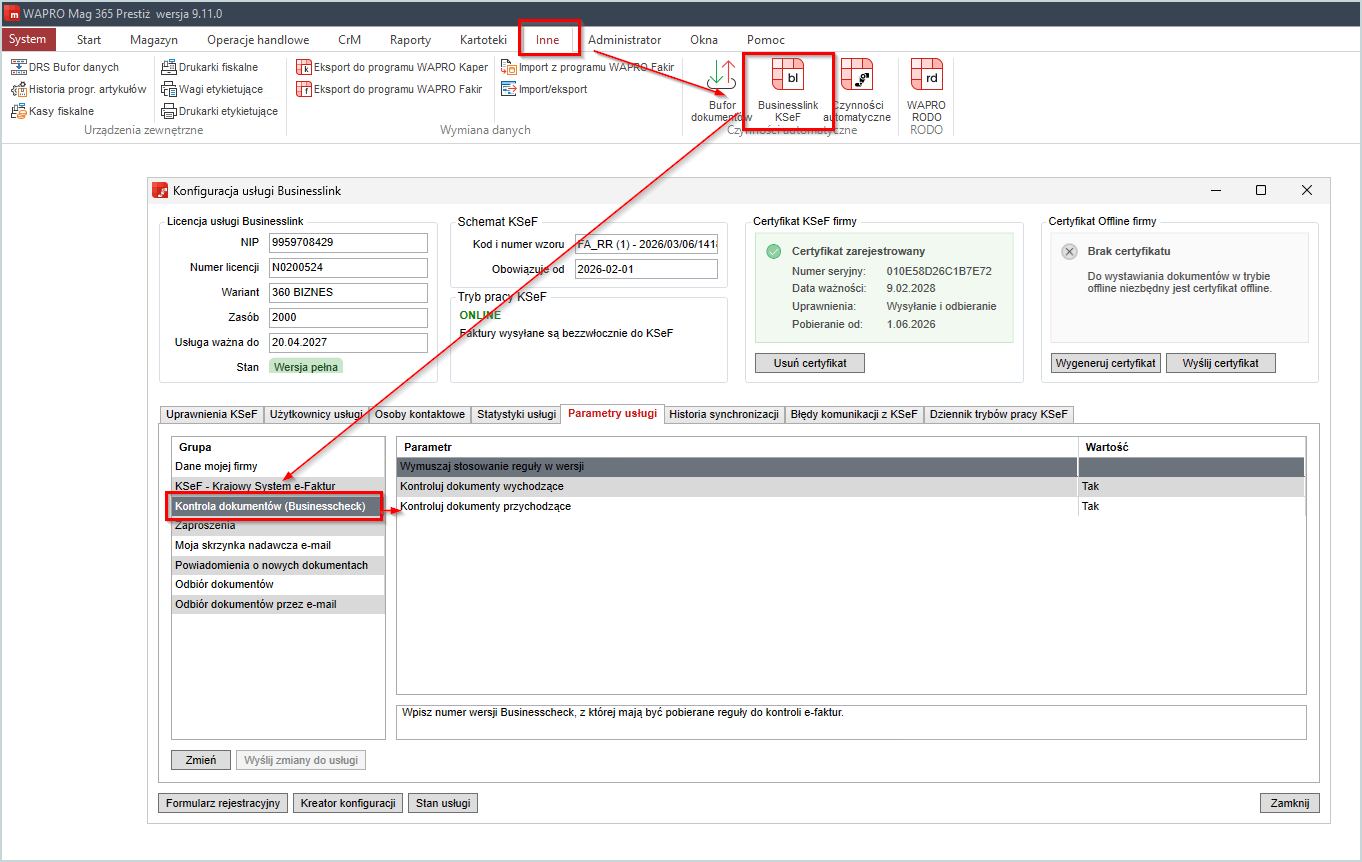Select Dane mojej firmy group
Viewport: 1362px width, 862px height.
click(x=278, y=466)
